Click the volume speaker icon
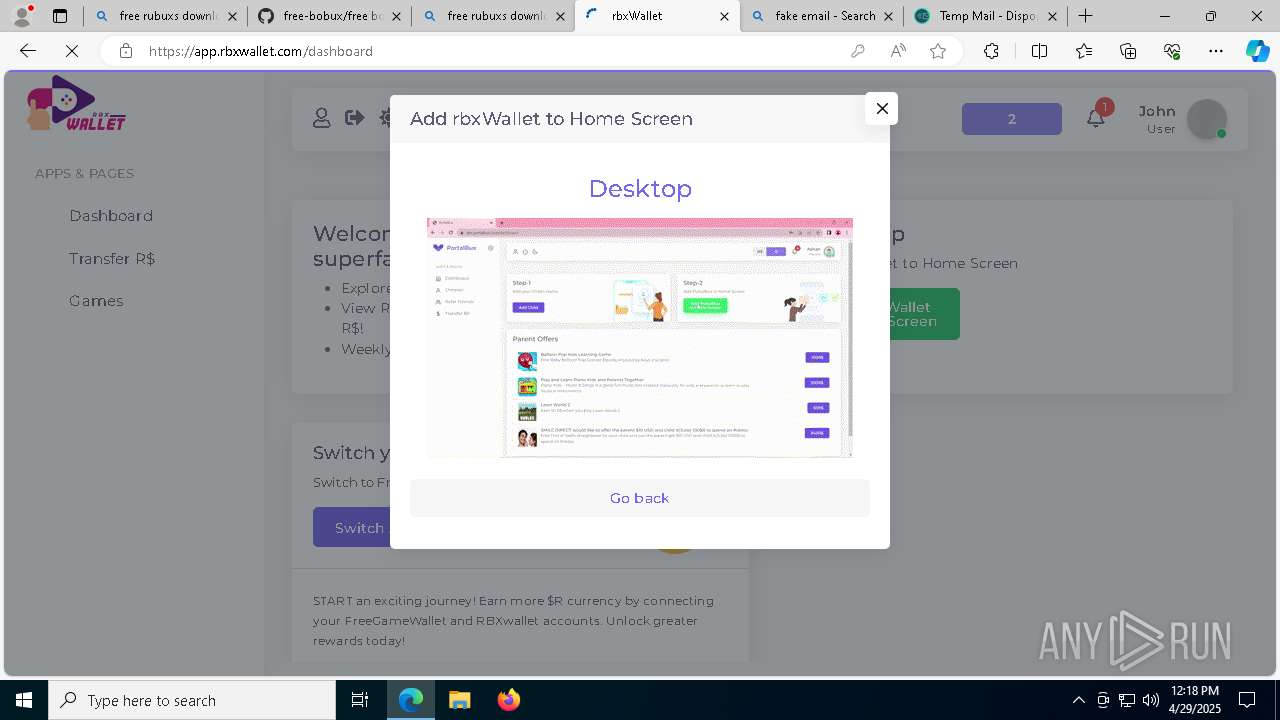Image resolution: width=1280 pixels, height=720 pixels. coord(1151,700)
